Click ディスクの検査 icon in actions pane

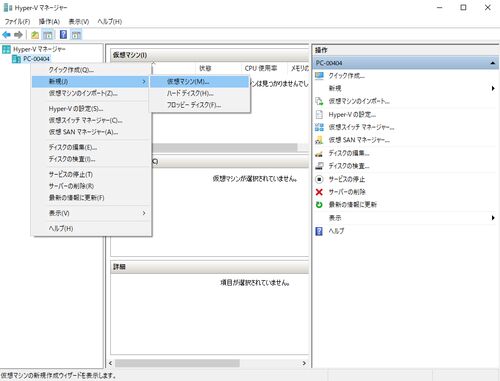[319, 166]
